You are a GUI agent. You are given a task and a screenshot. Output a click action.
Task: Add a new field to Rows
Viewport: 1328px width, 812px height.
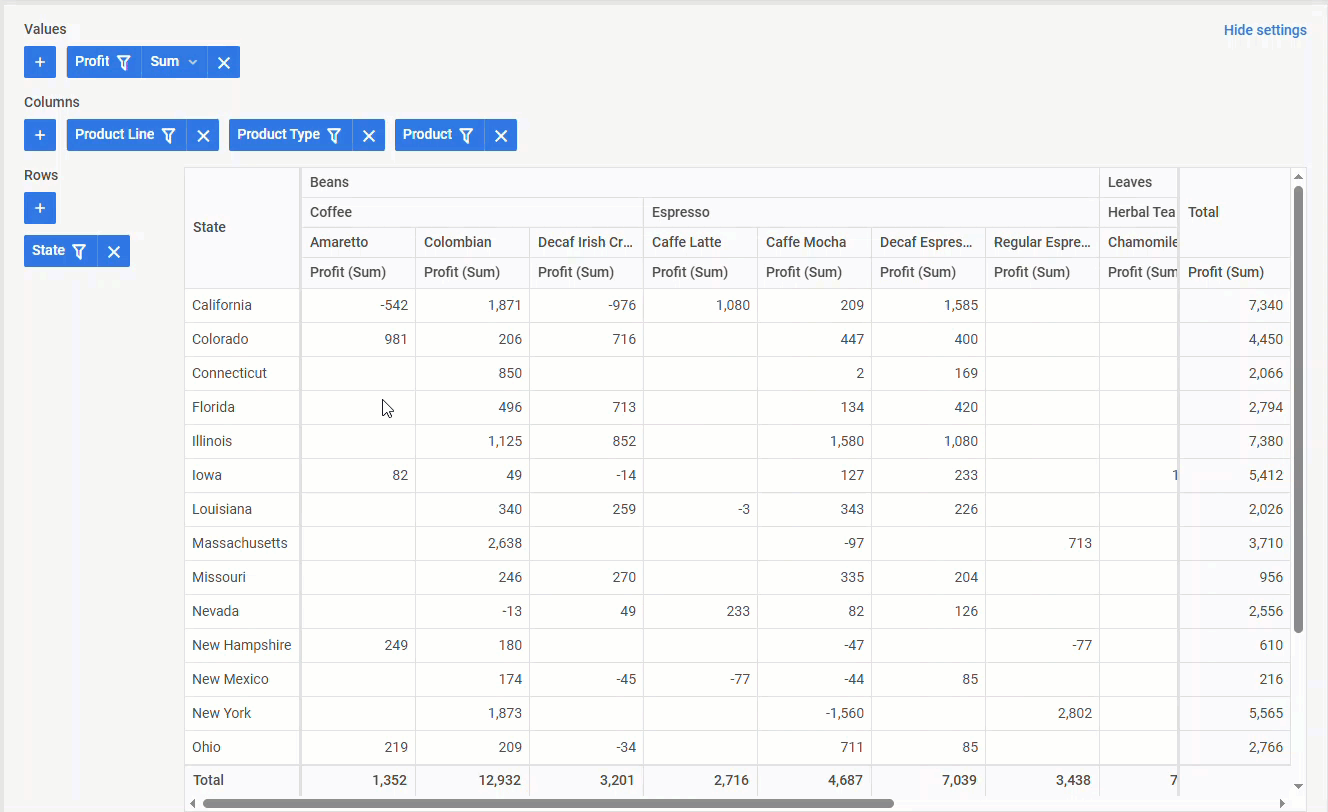click(40, 208)
